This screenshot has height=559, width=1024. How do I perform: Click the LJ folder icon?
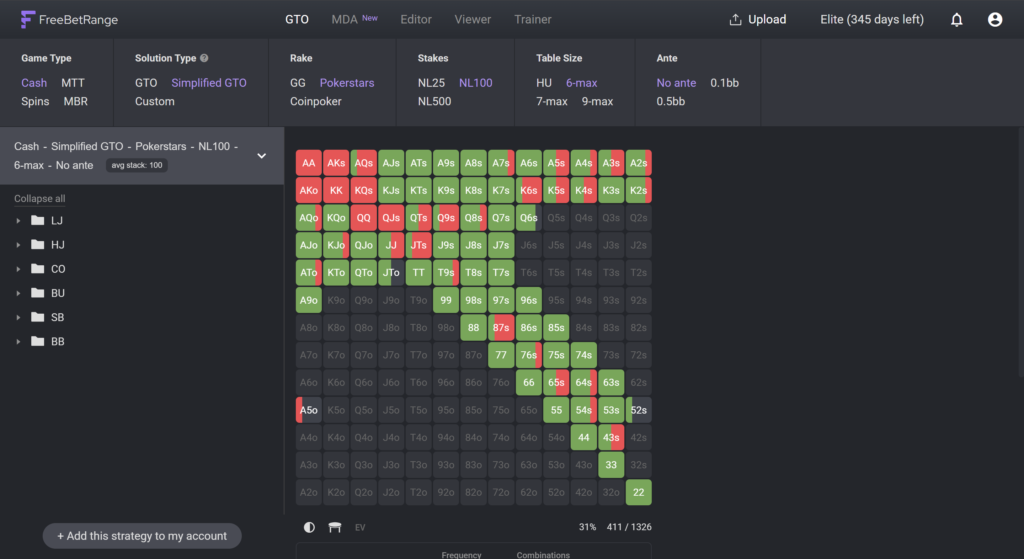[38, 221]
